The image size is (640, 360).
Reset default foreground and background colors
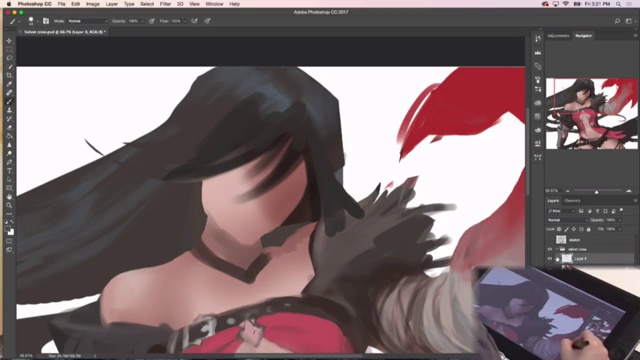click(6, 222)
